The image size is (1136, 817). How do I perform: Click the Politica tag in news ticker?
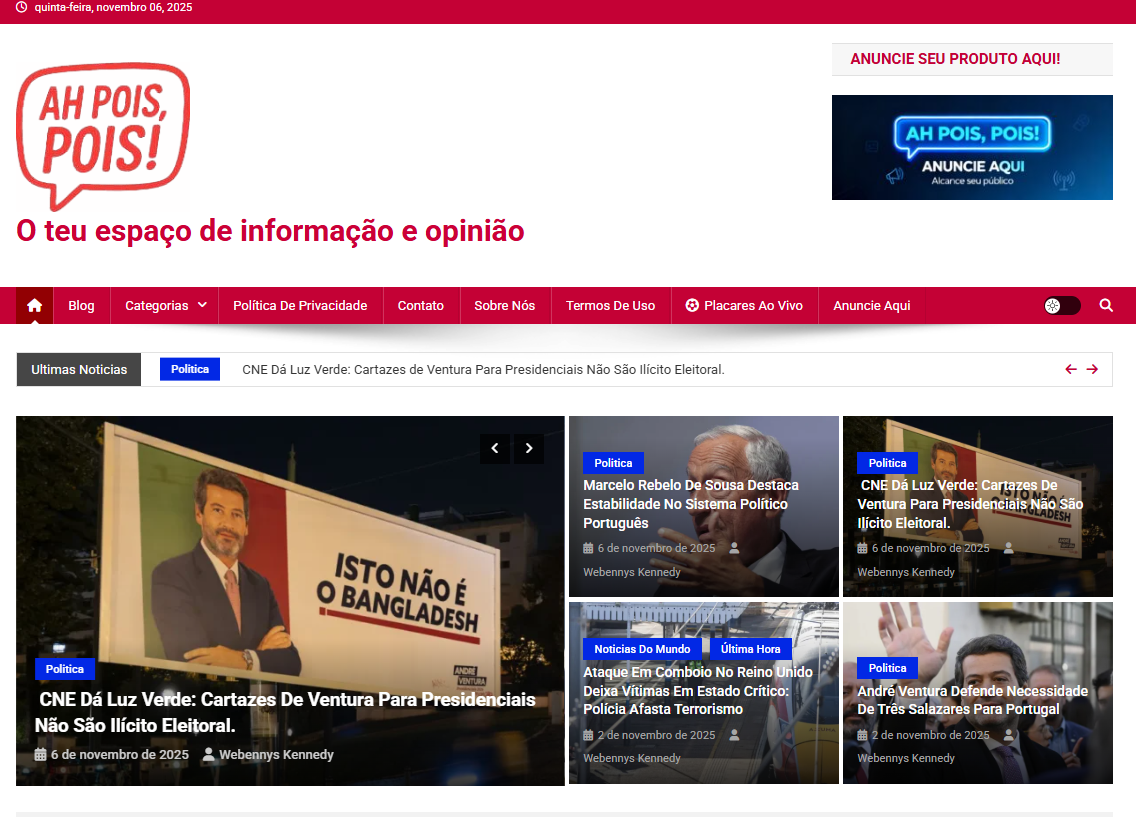(190, 369)
